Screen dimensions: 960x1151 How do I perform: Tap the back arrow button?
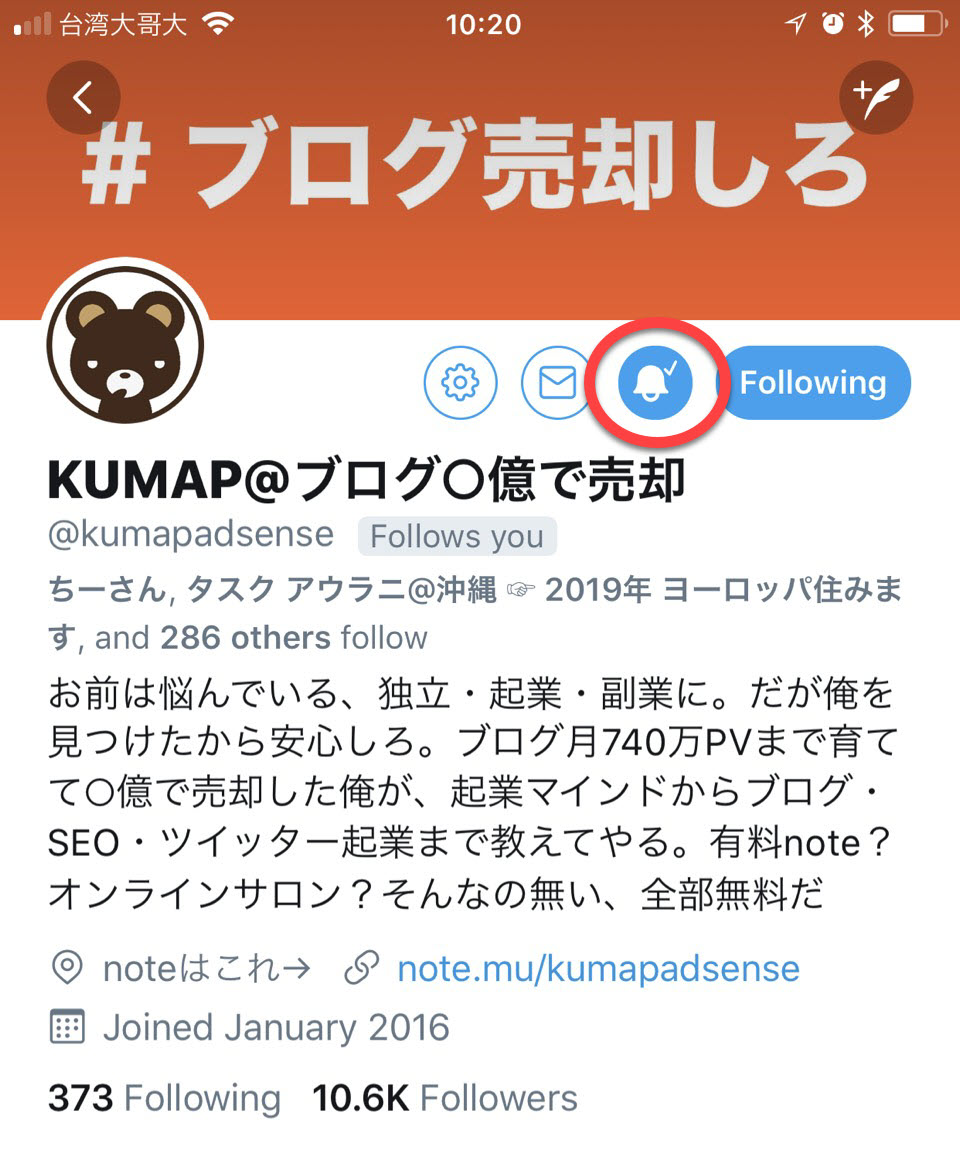pos(83,97)
